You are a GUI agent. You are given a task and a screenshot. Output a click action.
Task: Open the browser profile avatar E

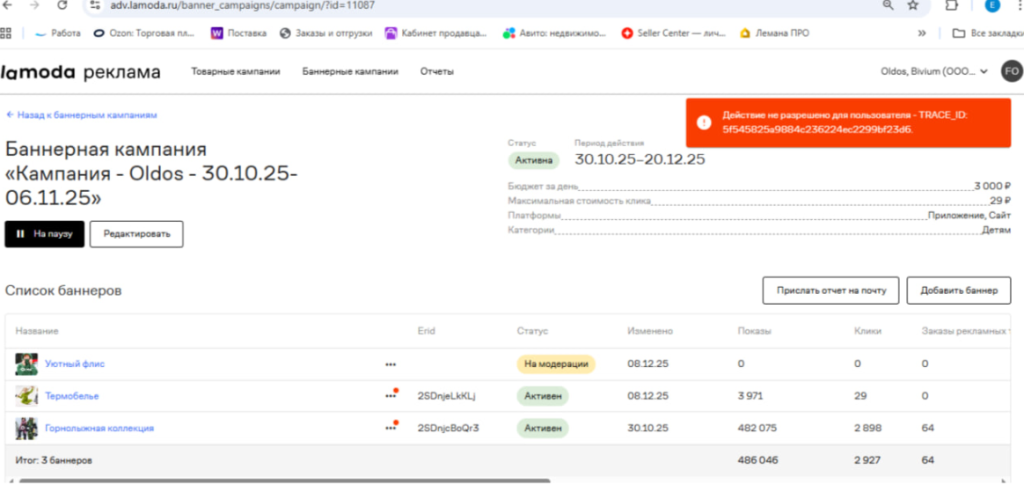(x=993, y=5)
